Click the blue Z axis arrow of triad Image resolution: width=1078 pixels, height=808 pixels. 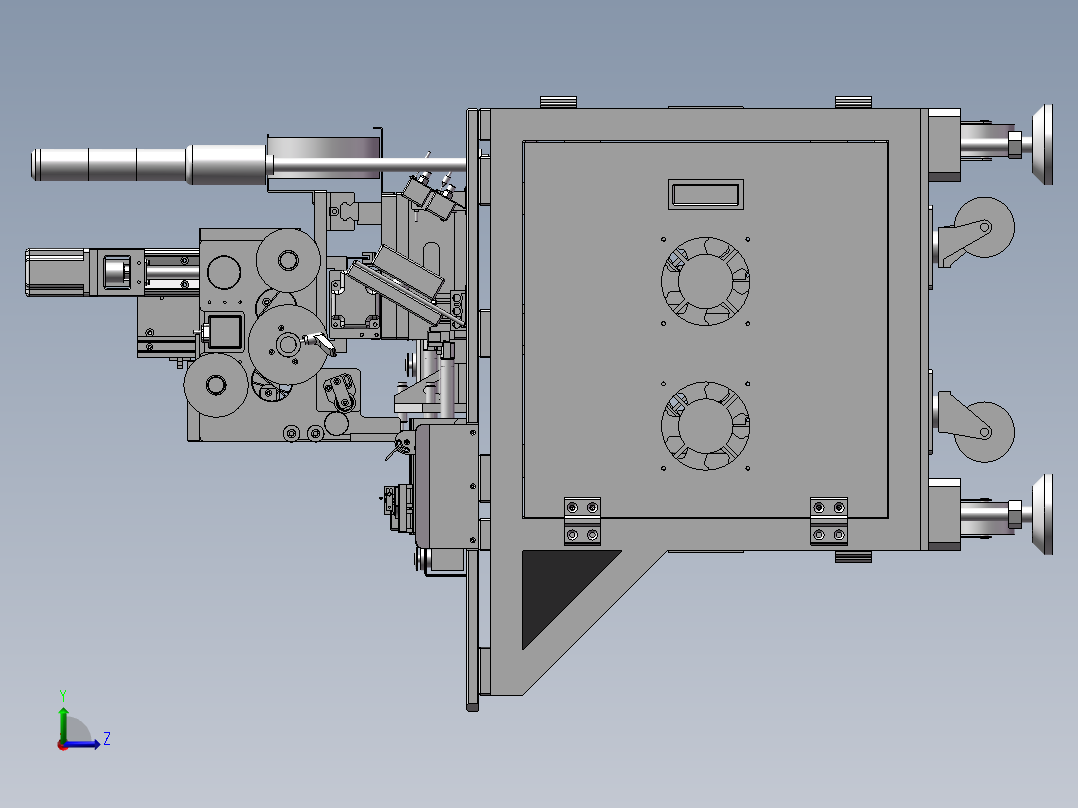(82, 743)
